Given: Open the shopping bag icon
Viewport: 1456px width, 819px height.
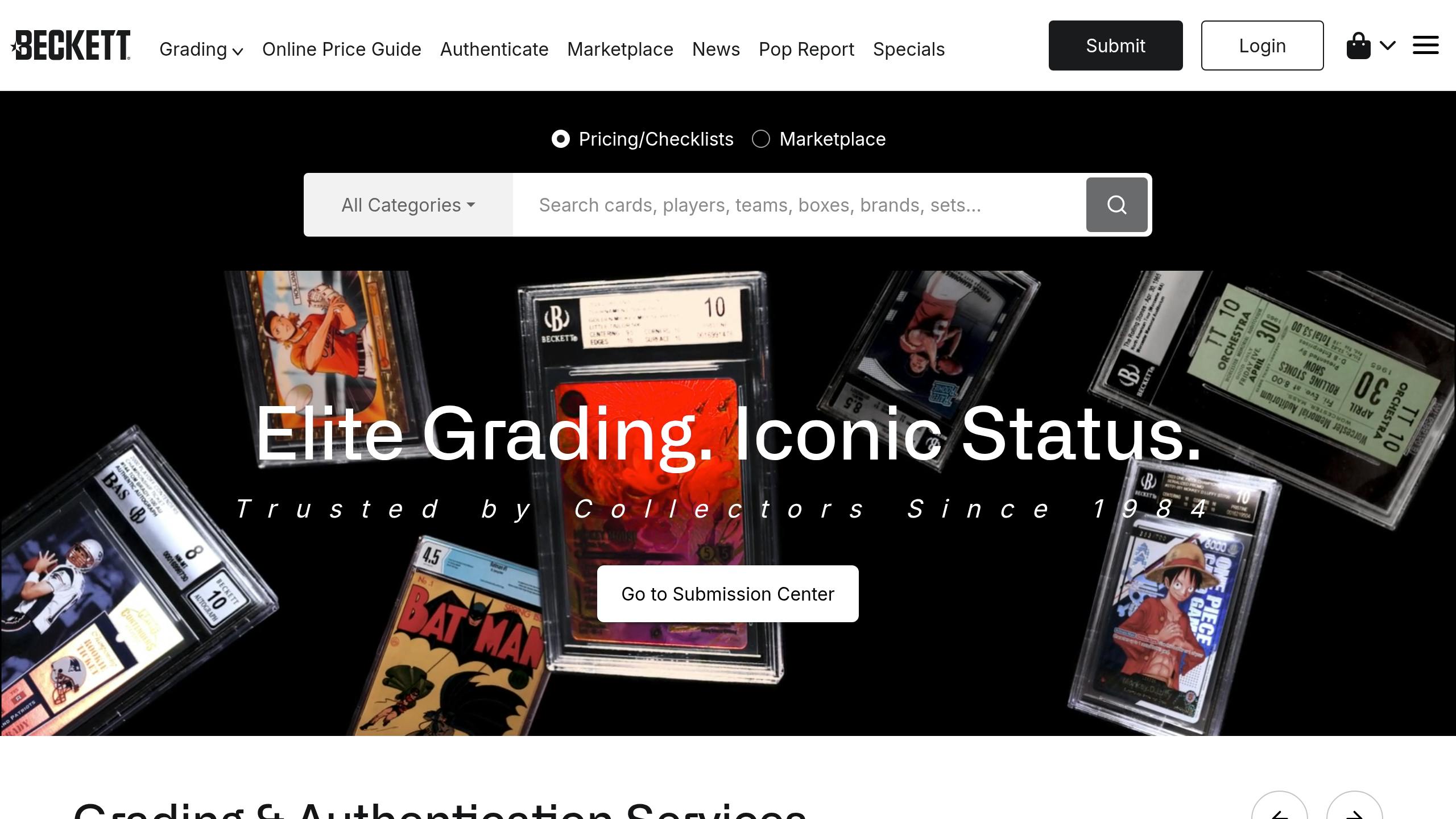Looking at the screenshot, I should [1358, 45].
